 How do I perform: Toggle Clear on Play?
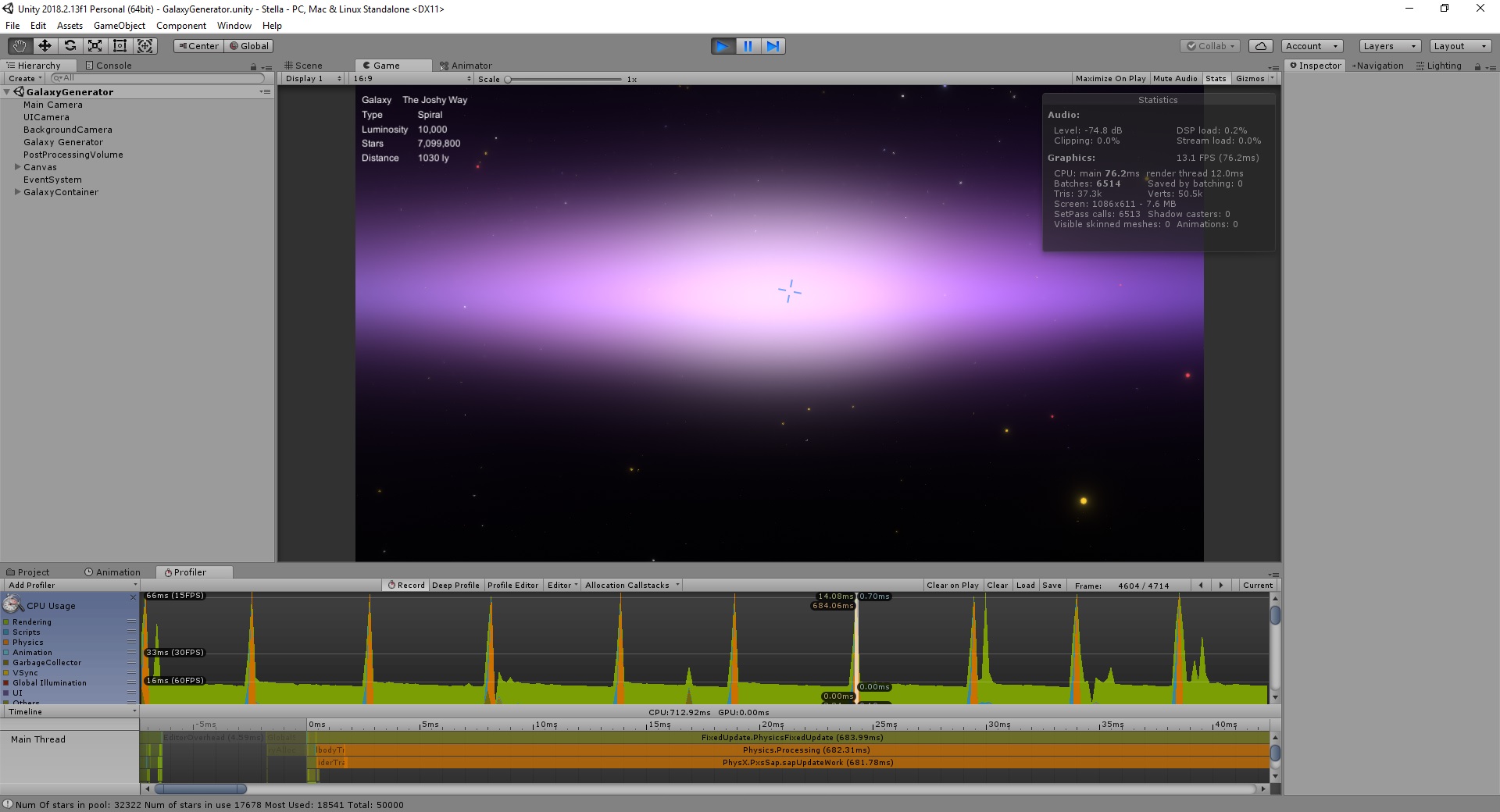point(952,585)
